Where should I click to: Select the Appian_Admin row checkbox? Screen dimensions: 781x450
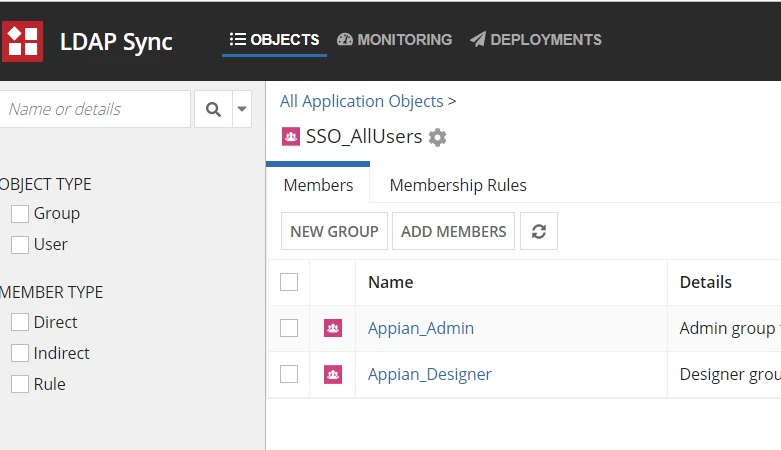click(x=289, y=328)
